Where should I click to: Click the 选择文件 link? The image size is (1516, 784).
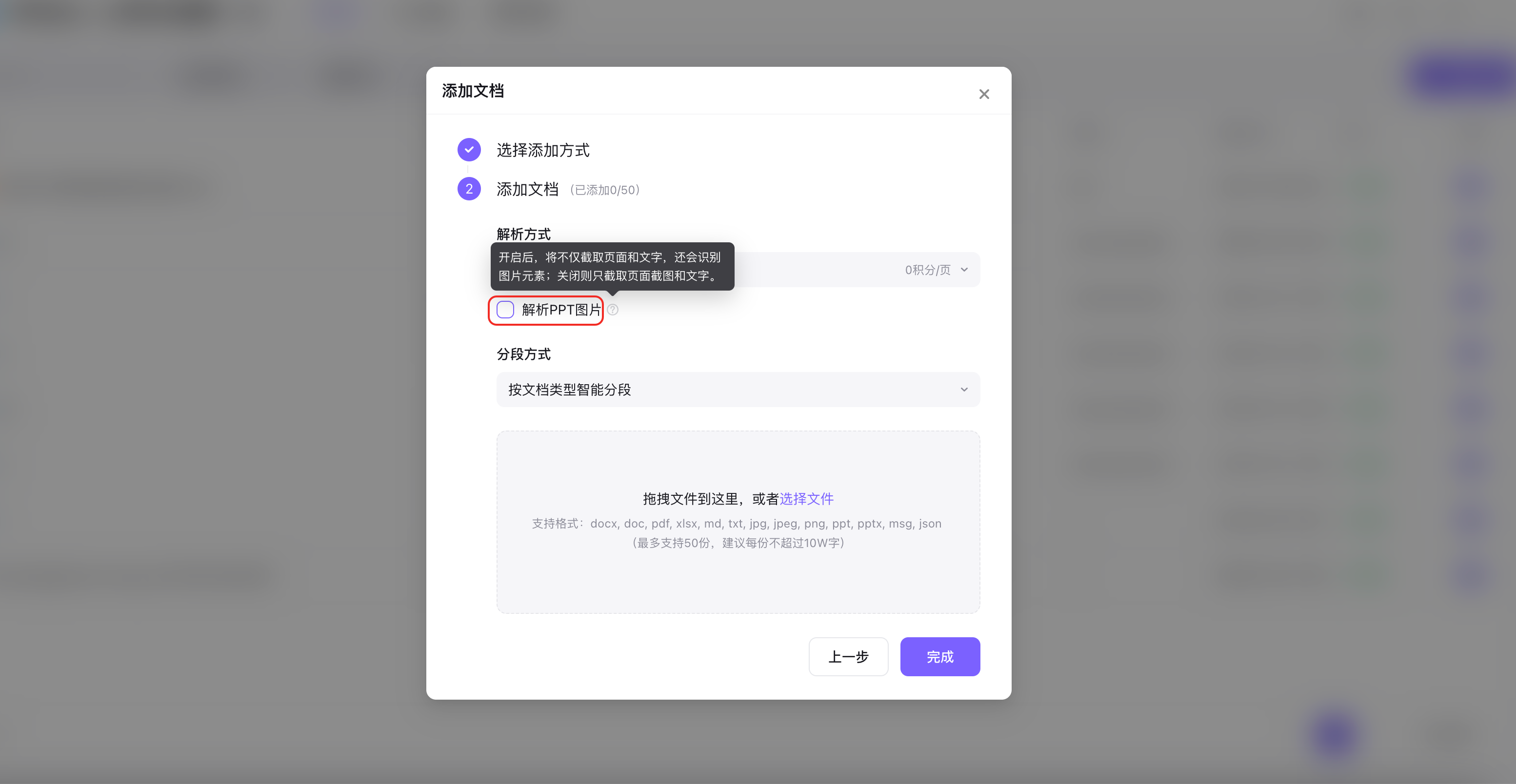point(806,499)
